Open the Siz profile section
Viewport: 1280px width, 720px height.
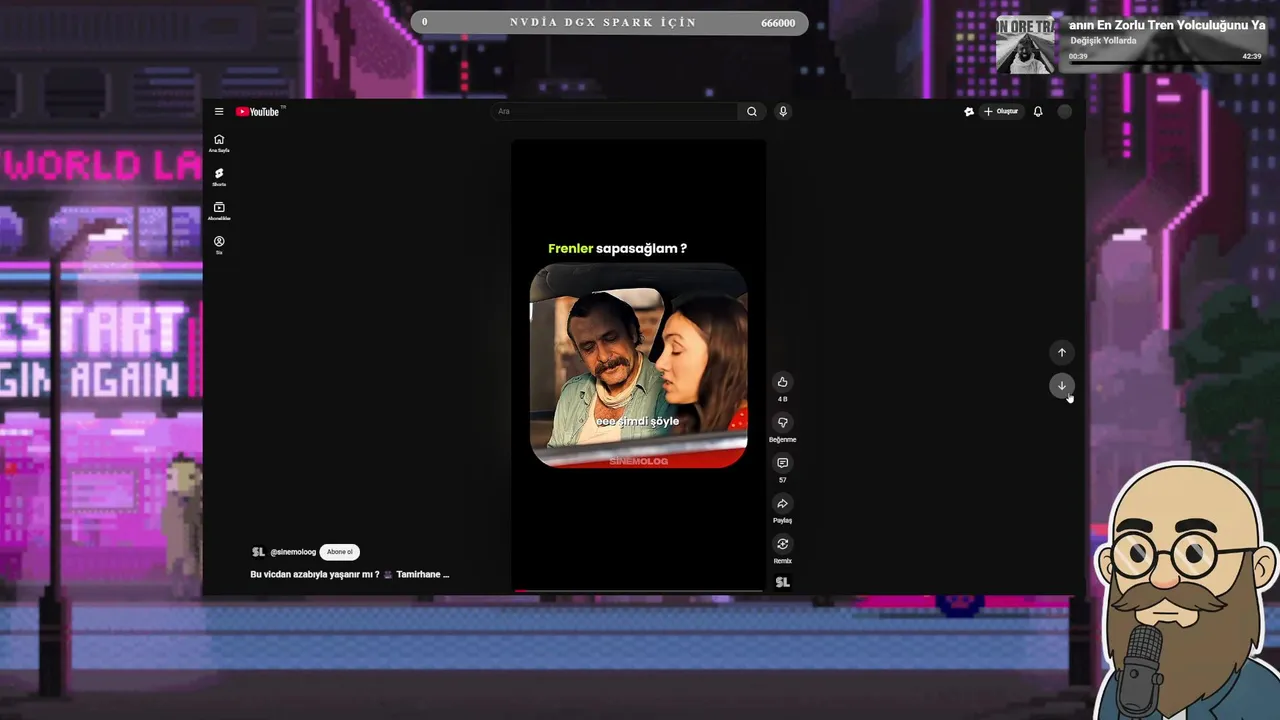[x=219, y=245]
